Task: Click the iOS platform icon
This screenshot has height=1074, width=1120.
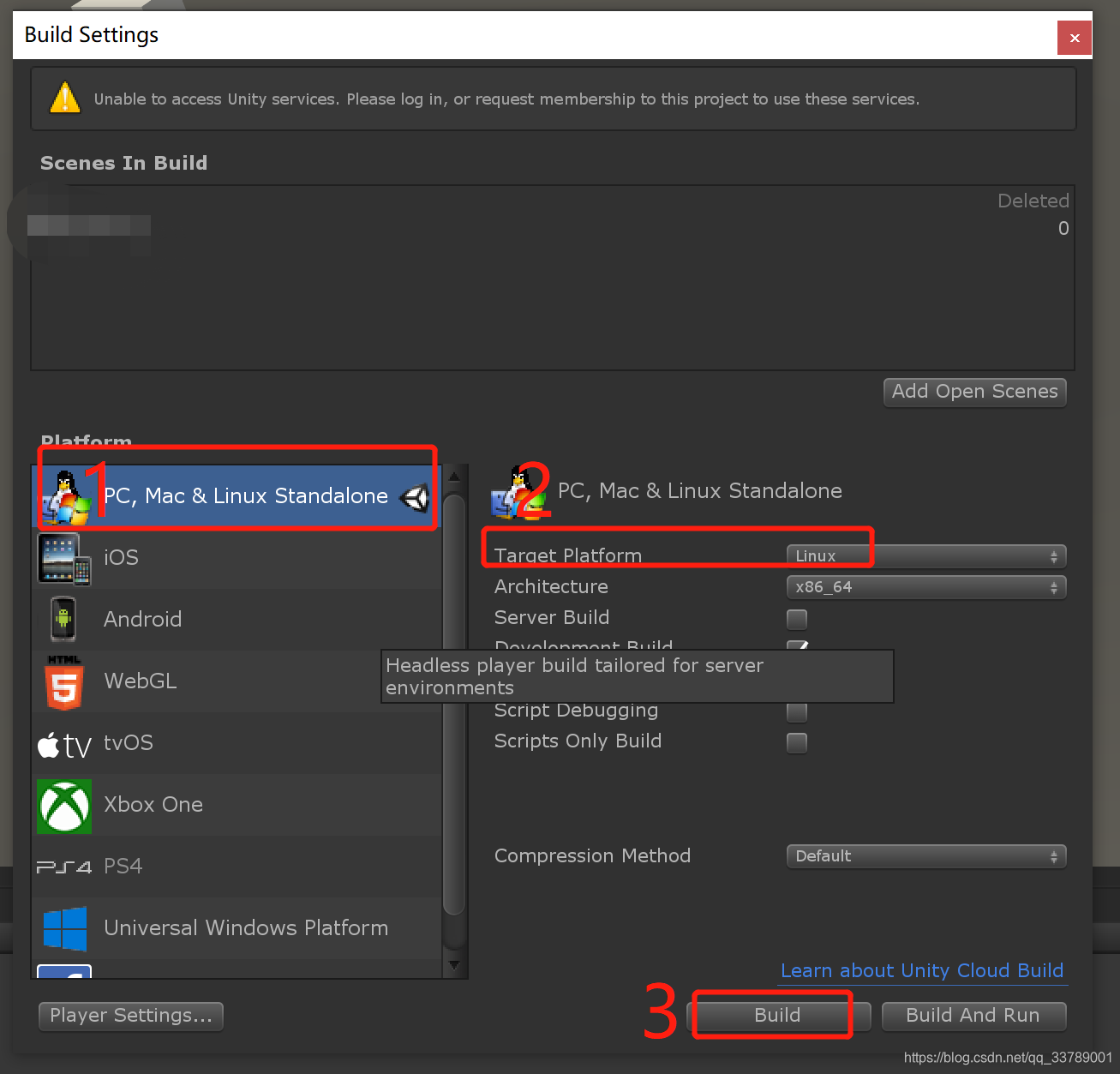Action: pos(64,559)
